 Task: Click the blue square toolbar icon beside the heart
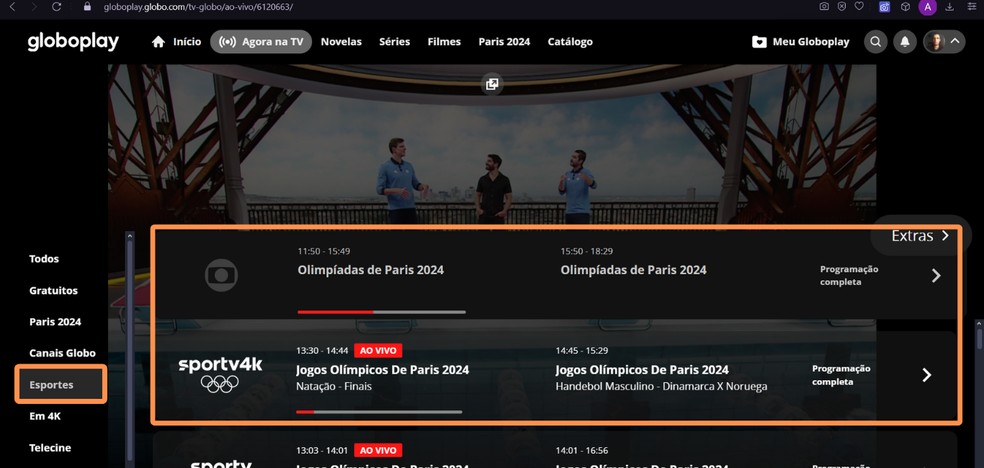click(884, 7)
